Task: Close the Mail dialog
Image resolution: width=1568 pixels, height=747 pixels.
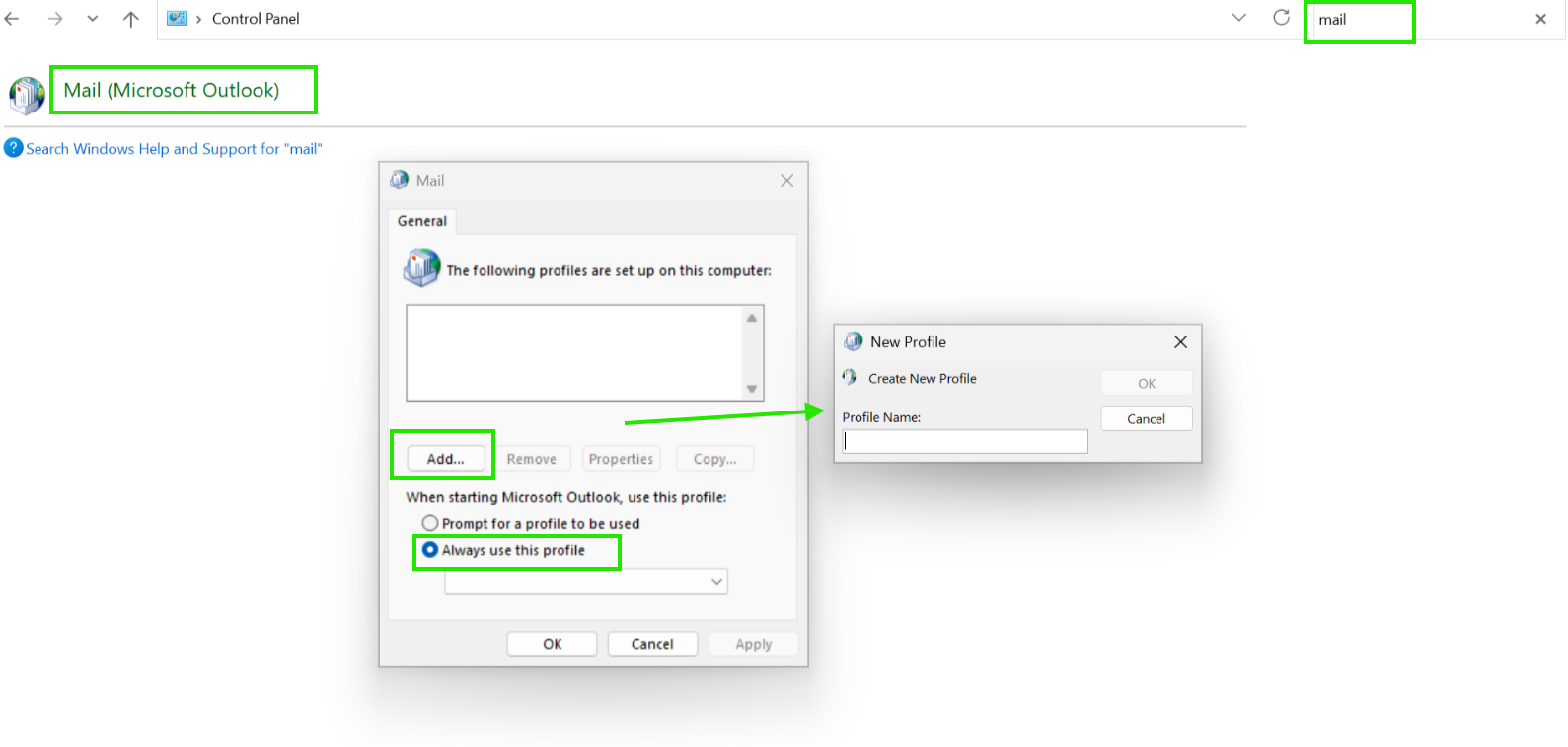Action: pyautogui.click(x=786, y=180)
